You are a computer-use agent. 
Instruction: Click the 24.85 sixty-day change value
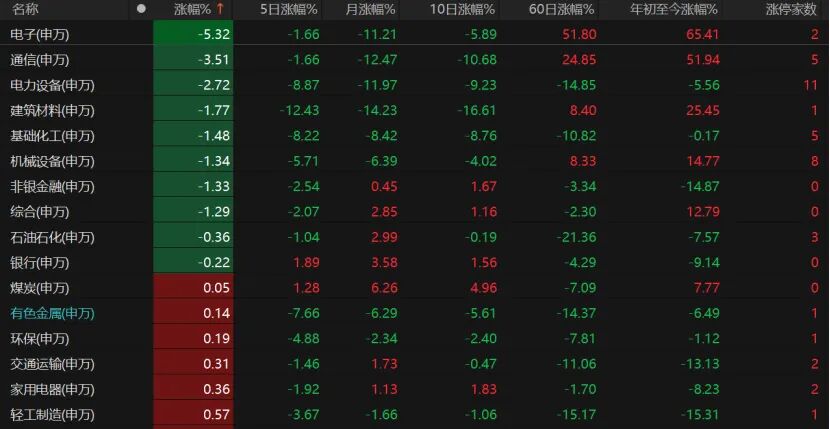(x=579, y=60)
